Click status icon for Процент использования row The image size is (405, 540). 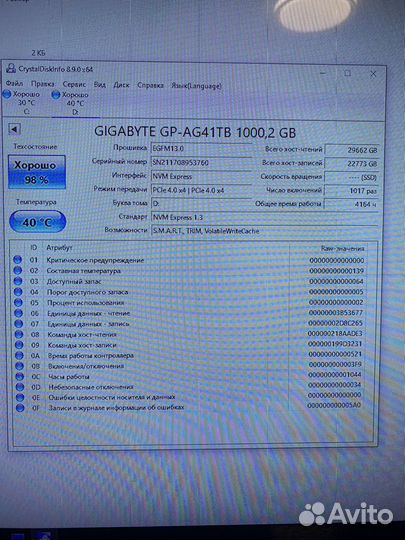[x=18, y=303]
